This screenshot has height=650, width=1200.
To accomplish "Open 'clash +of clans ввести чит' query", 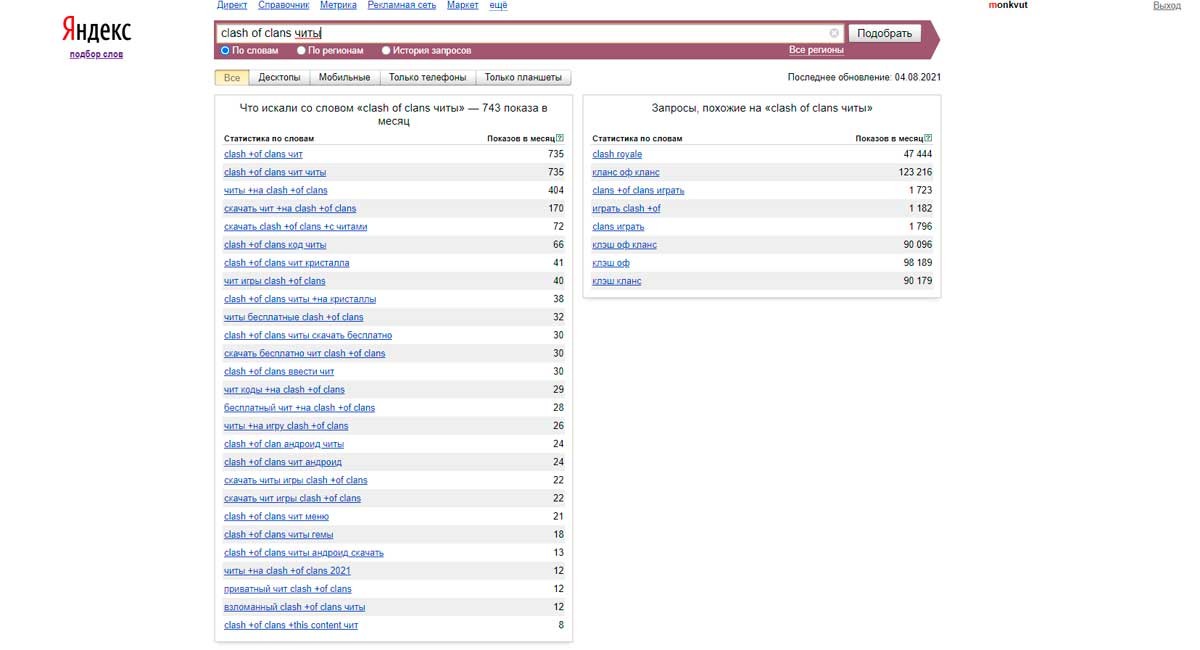I will tap(279, 371).
